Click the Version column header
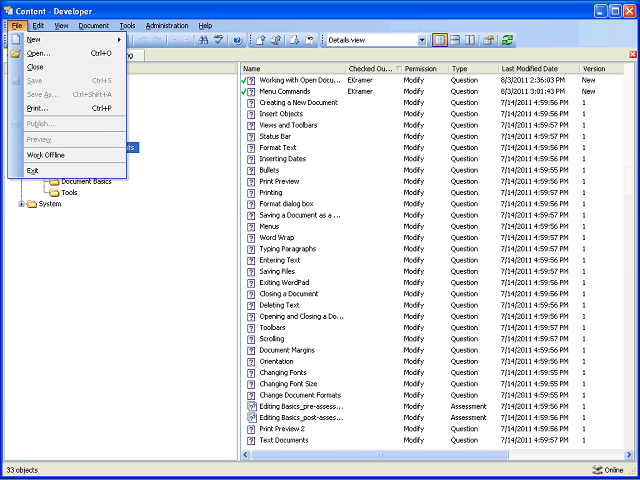640x480 pixels. (x=601, y=69)
